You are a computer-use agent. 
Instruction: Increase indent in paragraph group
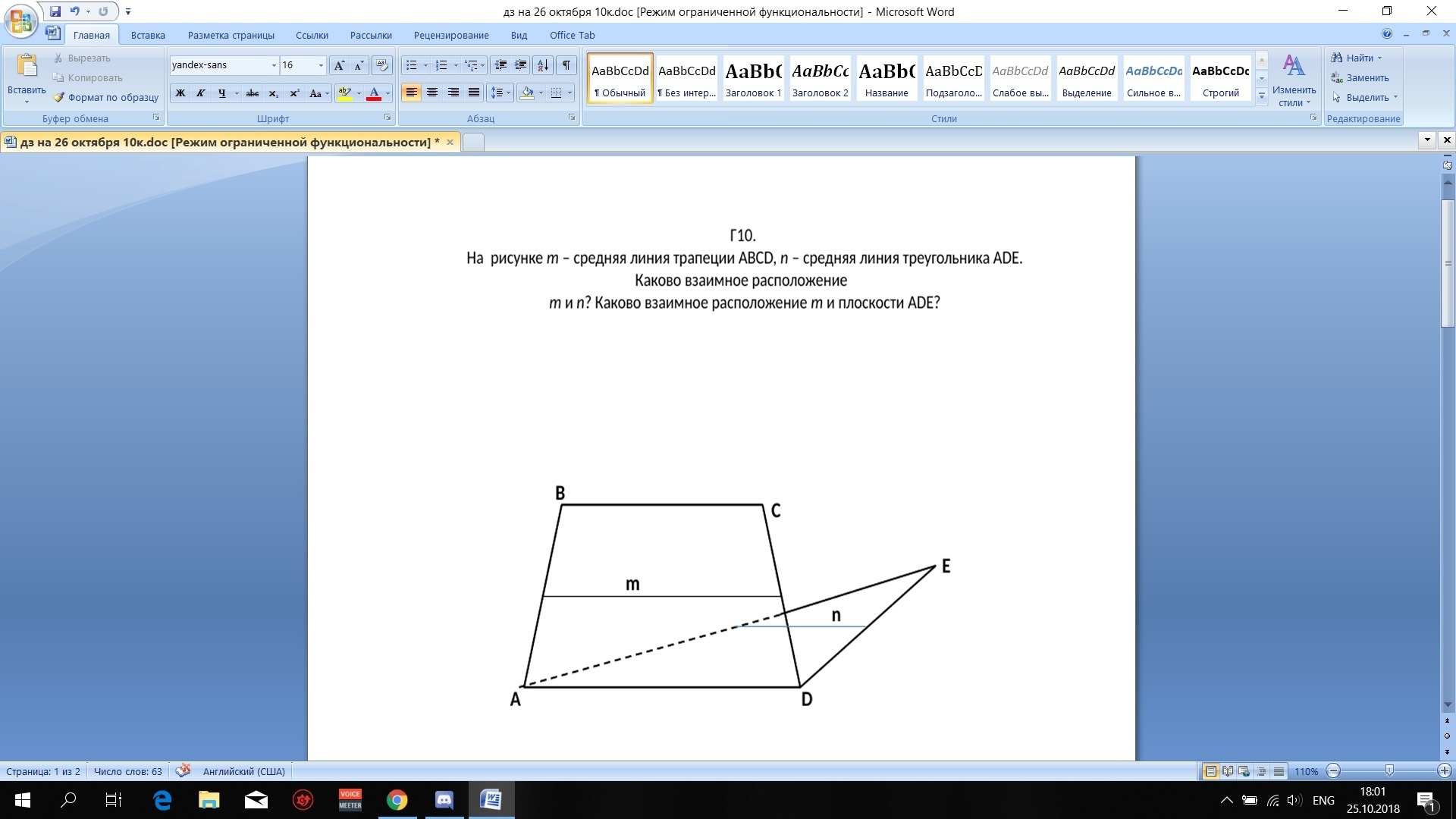520,65
